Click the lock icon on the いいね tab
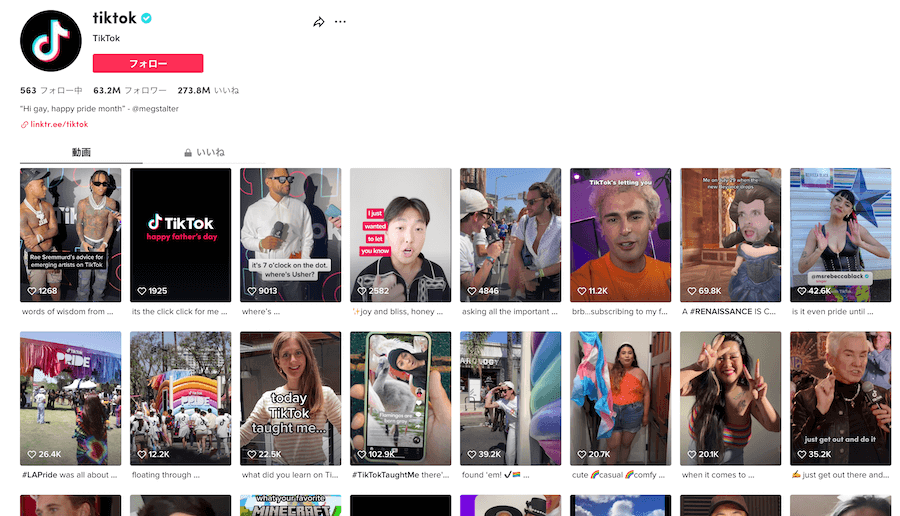Screen dimensions: 900x516 coord(188,153)
